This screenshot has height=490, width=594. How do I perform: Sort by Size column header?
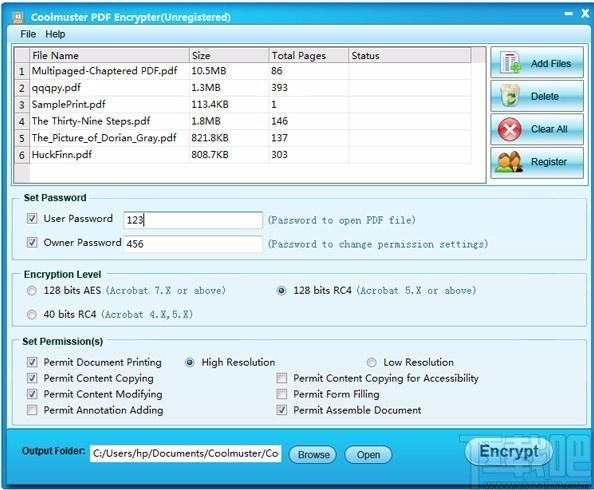point(229,55)
